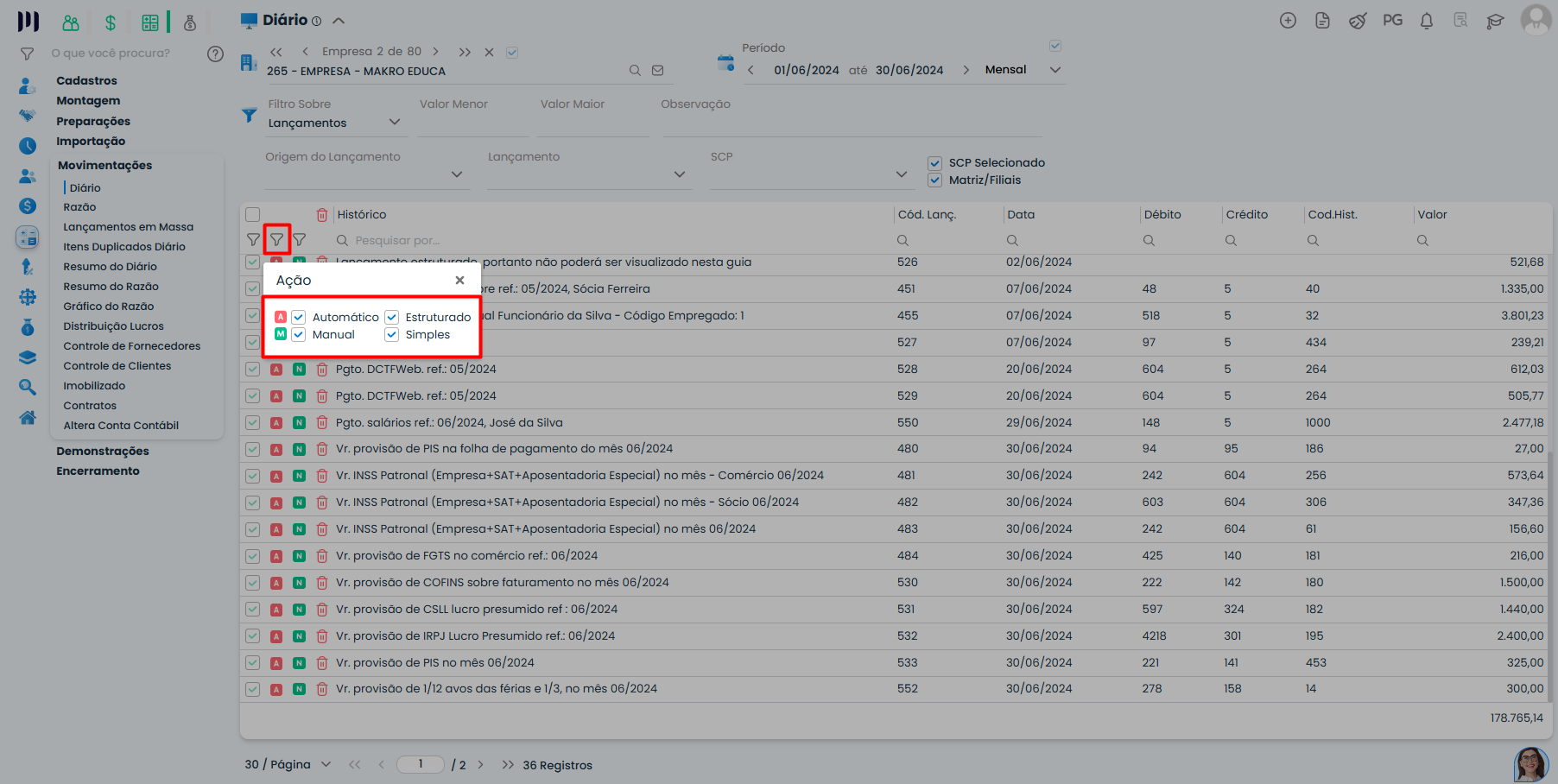Close the Ação filter popup
Screen dimensions: 1558x784
[x=459, y=280]
